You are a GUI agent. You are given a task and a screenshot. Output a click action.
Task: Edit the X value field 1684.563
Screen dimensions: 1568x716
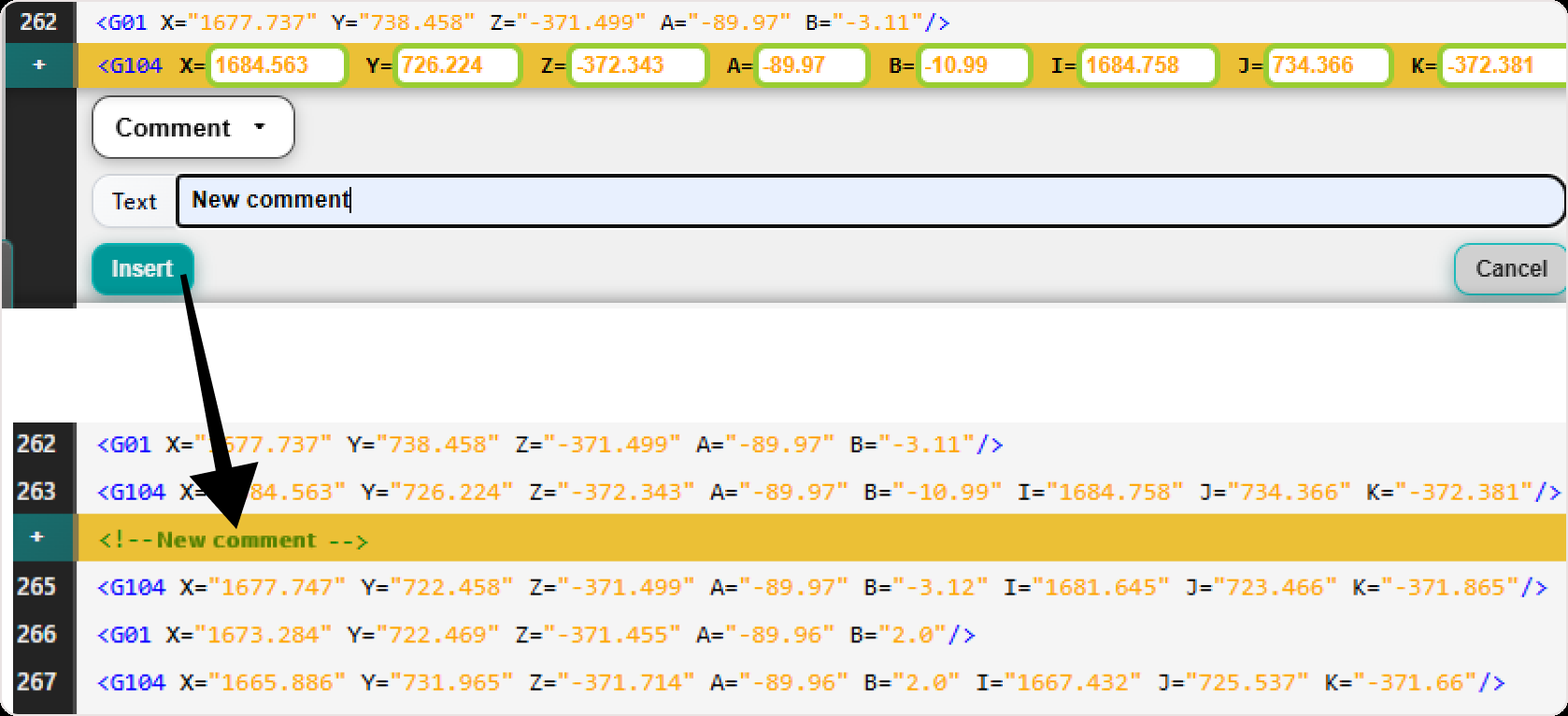click(277, 65)
